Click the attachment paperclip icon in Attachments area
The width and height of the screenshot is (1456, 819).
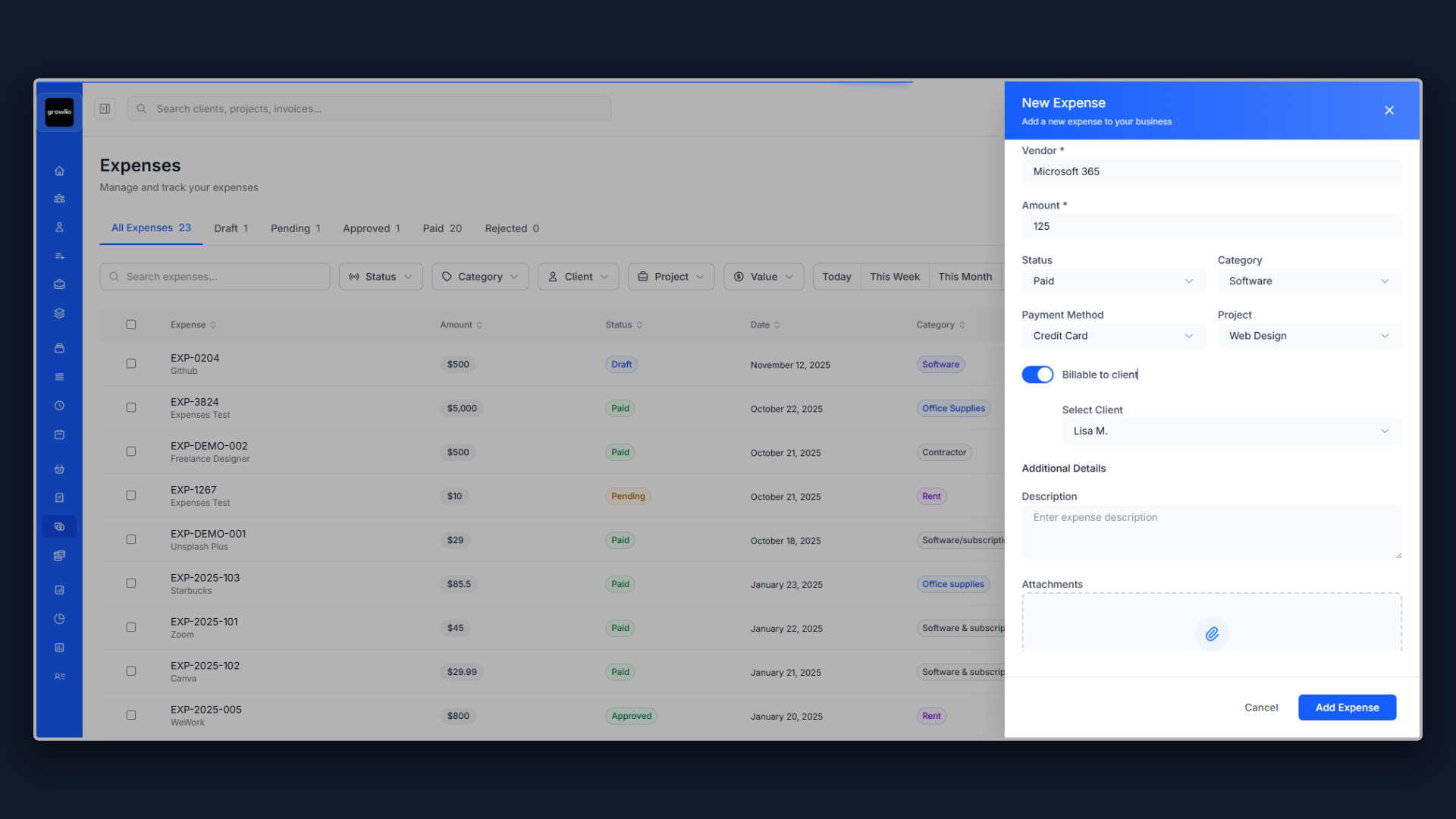[x=1211, y=634]
